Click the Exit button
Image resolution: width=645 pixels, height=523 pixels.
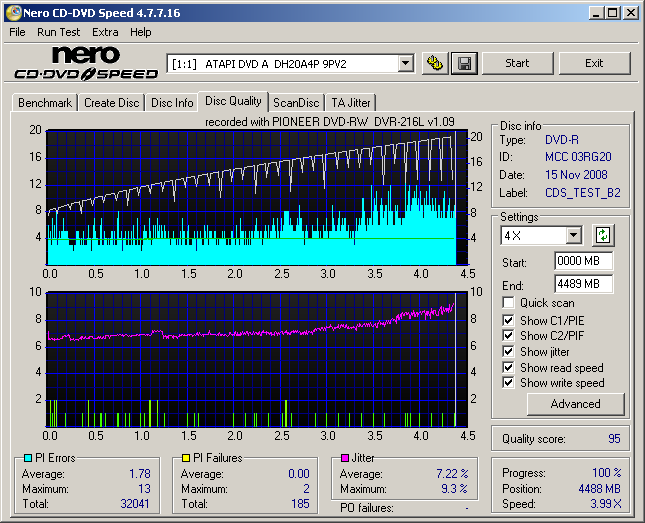pos(594,63)
